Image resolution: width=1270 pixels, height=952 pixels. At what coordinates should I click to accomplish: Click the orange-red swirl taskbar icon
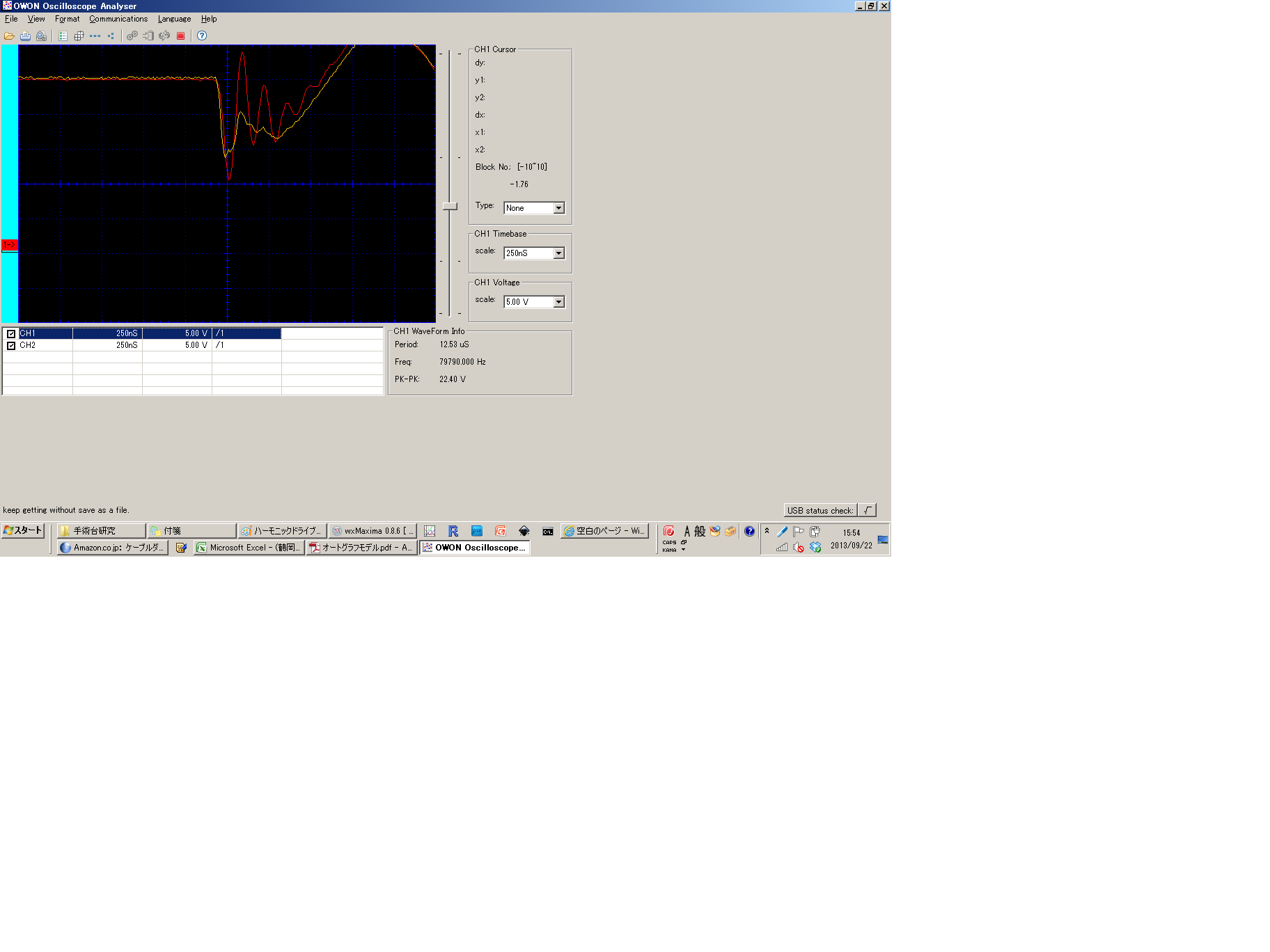(x=501, y=531)
